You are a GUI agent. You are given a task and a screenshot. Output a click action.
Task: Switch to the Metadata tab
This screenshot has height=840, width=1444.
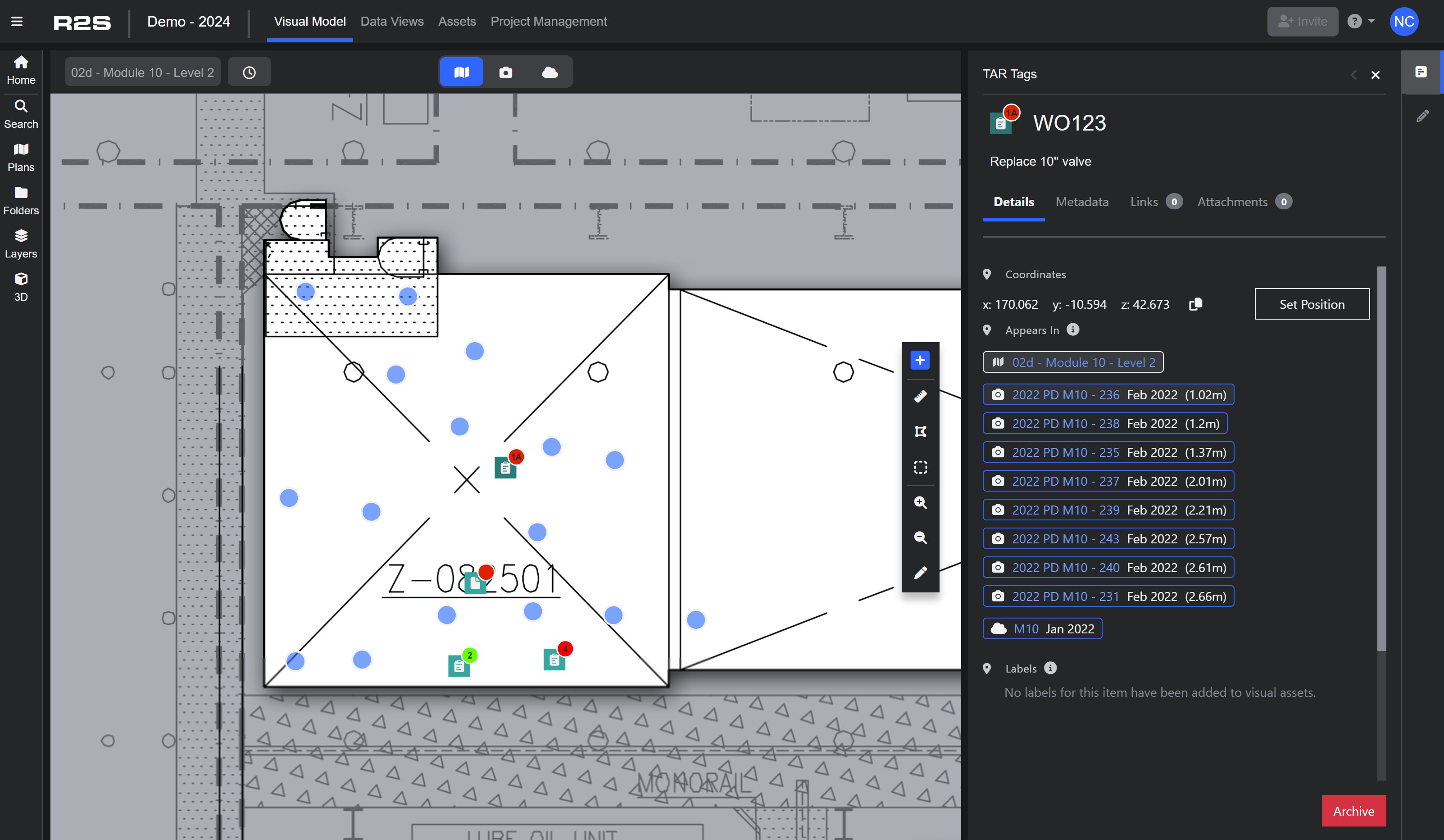coord(1081,202)
